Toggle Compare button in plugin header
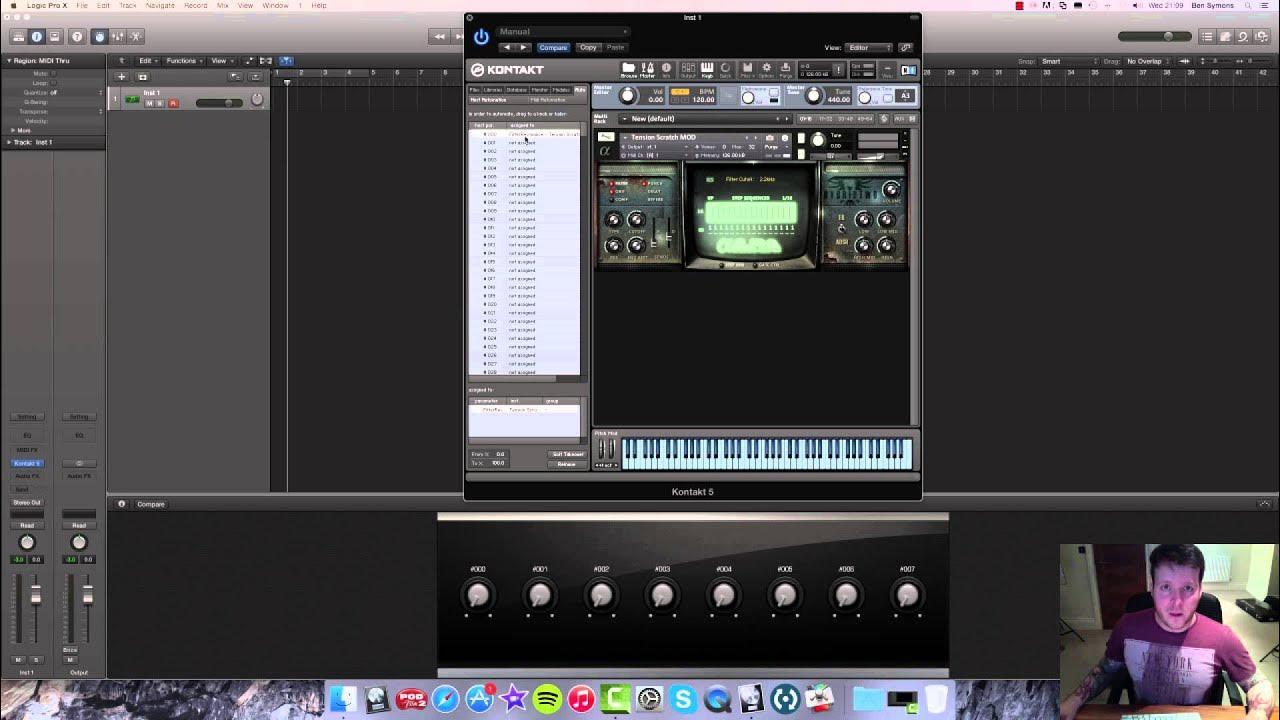This screenshot has width=1280, height=720. (553, 47)
